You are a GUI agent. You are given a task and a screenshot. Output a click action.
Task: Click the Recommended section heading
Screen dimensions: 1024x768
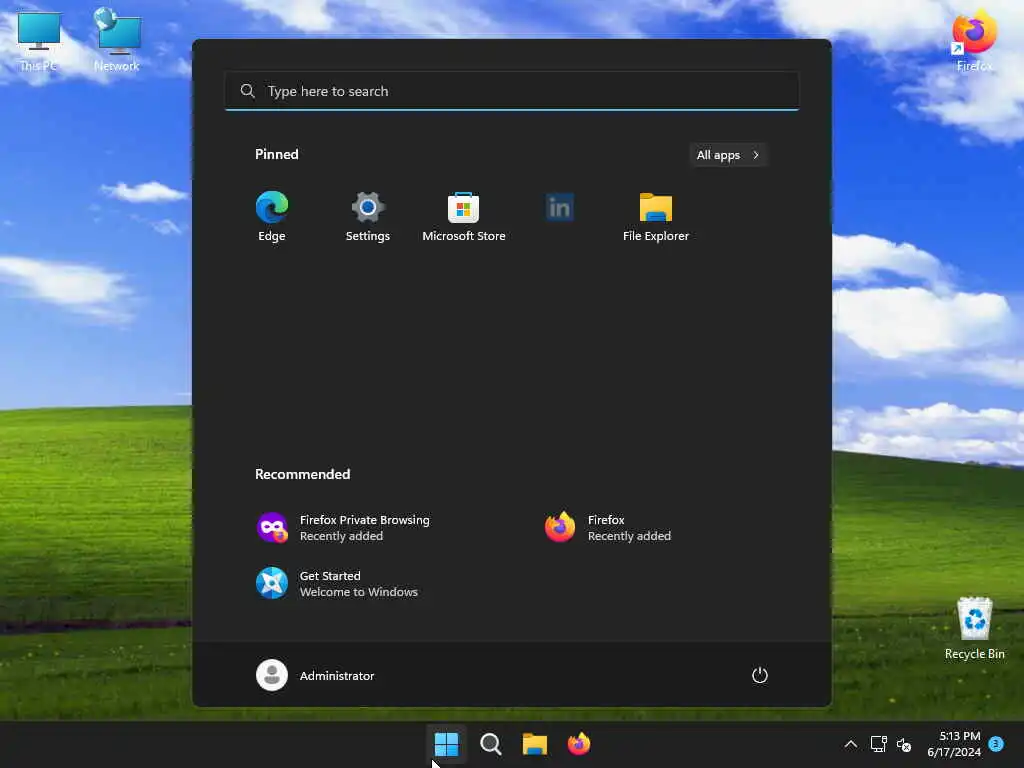[x=302, y=474]
